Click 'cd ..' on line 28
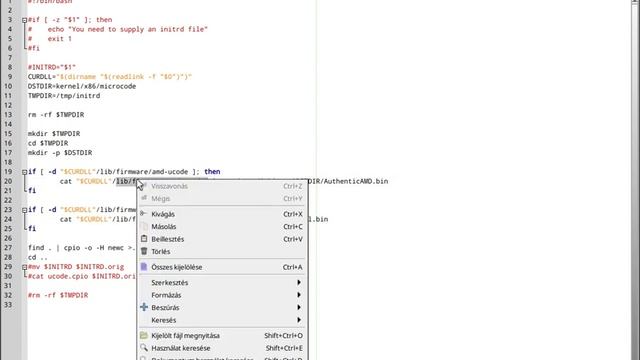The width and height of the screenshot is (640, 360). (38, 257)
